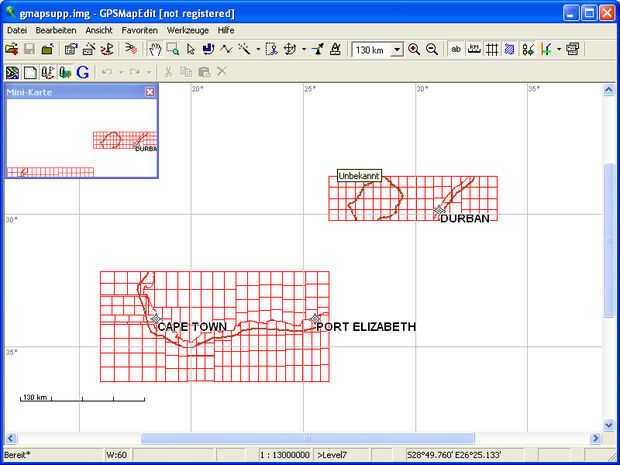Select the Transform crosshair tool
The width and height of the screenshot is (620, 465).
coord(290,49)
